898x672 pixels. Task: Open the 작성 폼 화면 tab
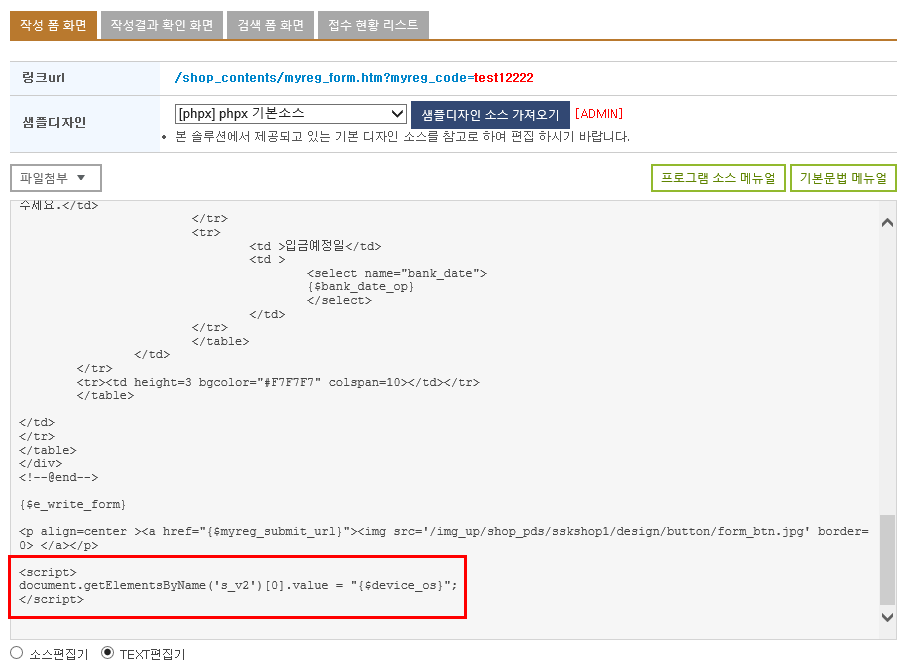53,25
